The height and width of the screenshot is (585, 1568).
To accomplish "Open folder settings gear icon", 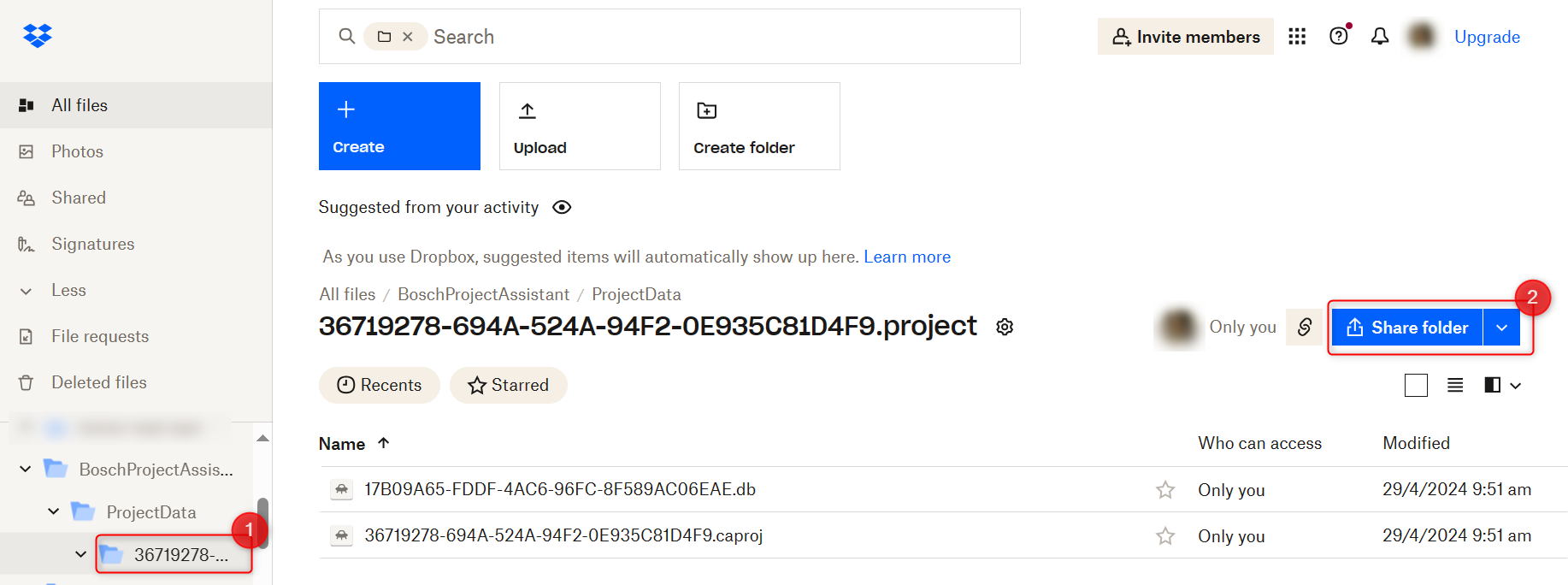I will tap(1005, 327).
